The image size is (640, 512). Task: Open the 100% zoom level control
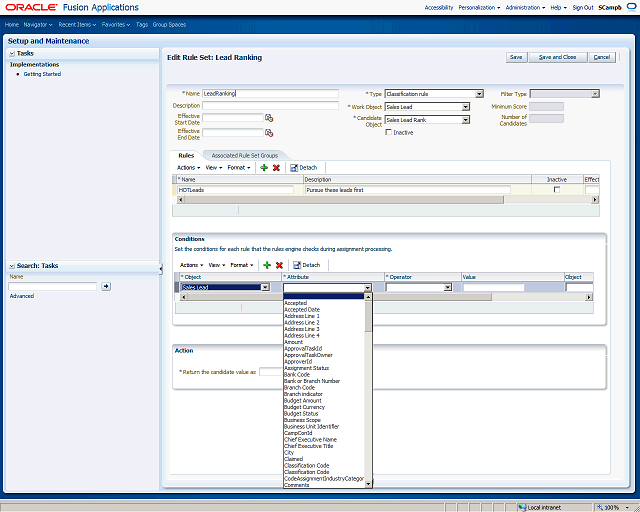613,508
